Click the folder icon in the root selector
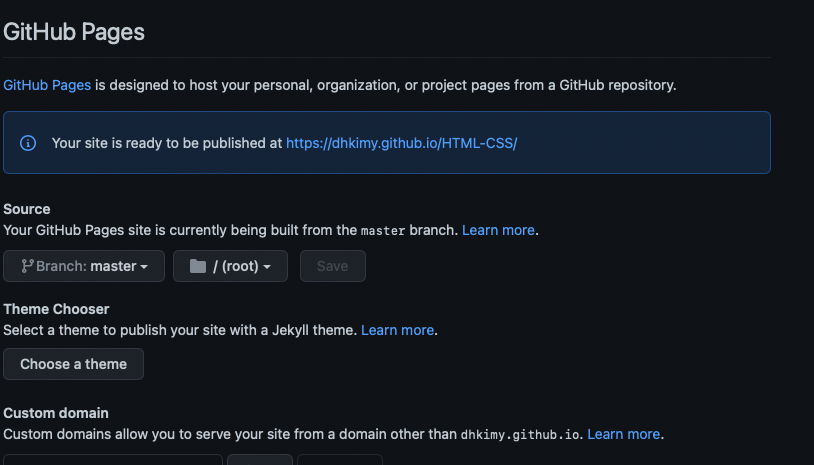The height and width of the screenshot is (465, 814). pos(198,266)
